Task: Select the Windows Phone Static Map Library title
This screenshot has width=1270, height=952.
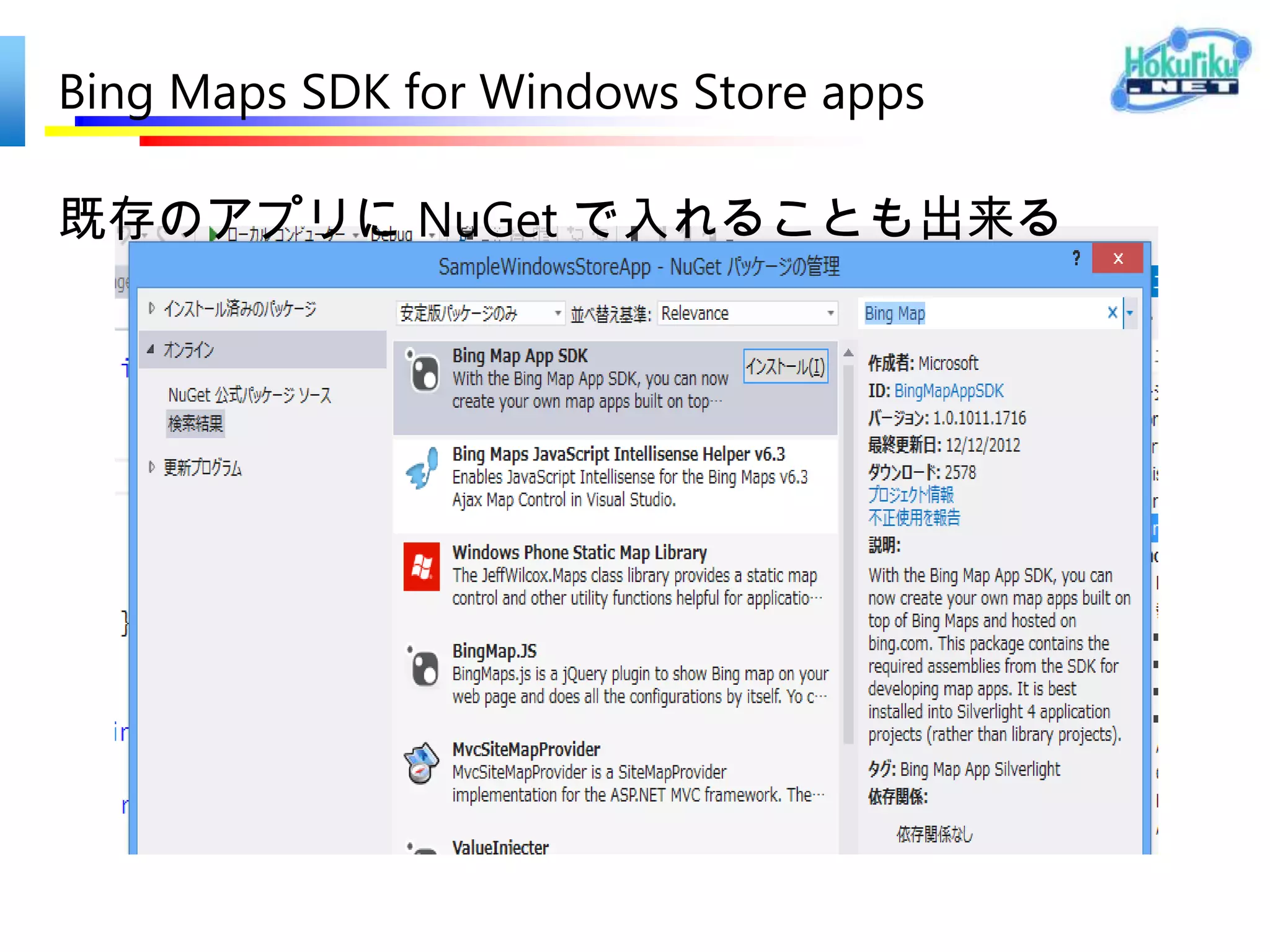Action: click(580, 552)
